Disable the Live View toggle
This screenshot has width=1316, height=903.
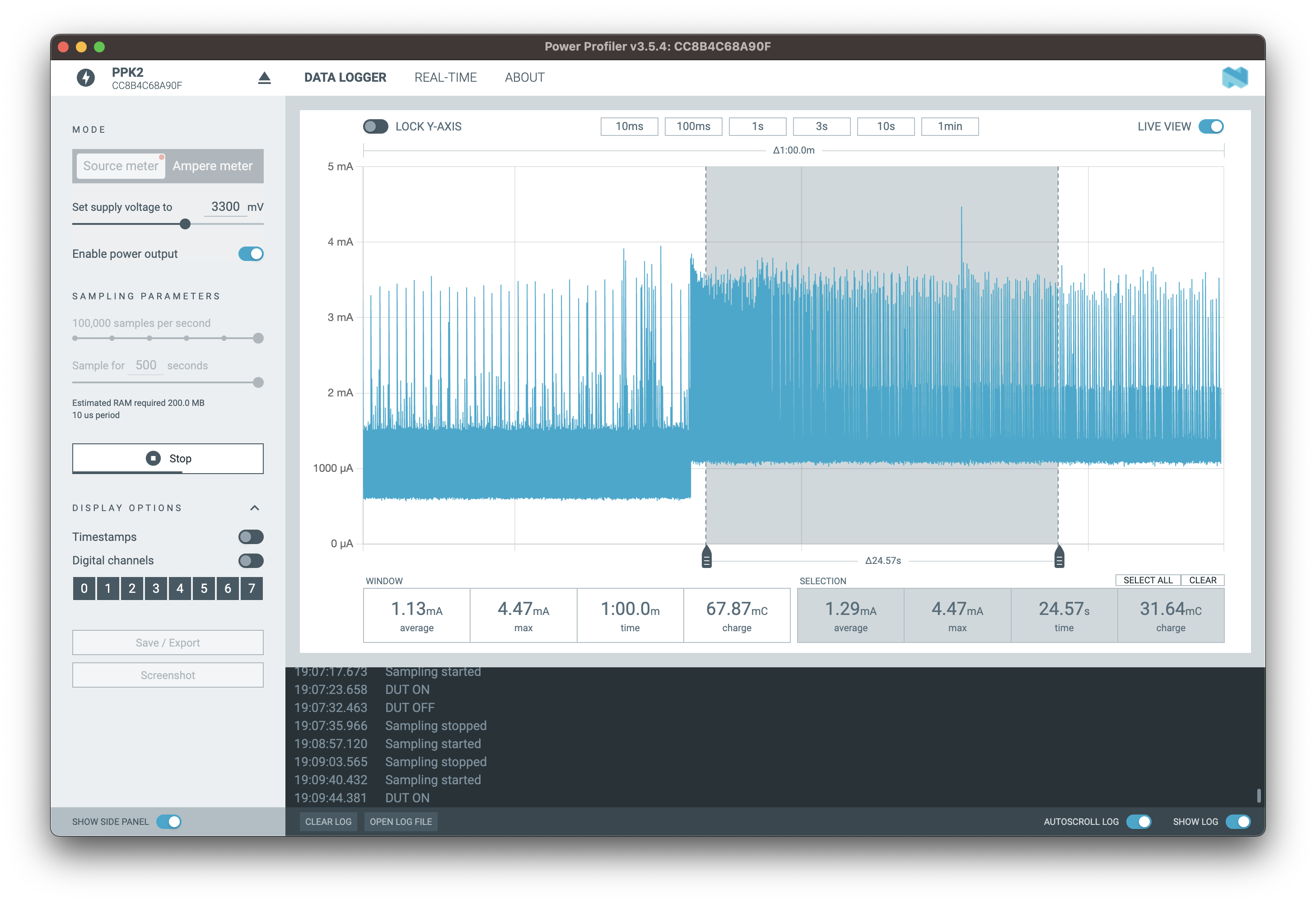tap(1211, 126)
